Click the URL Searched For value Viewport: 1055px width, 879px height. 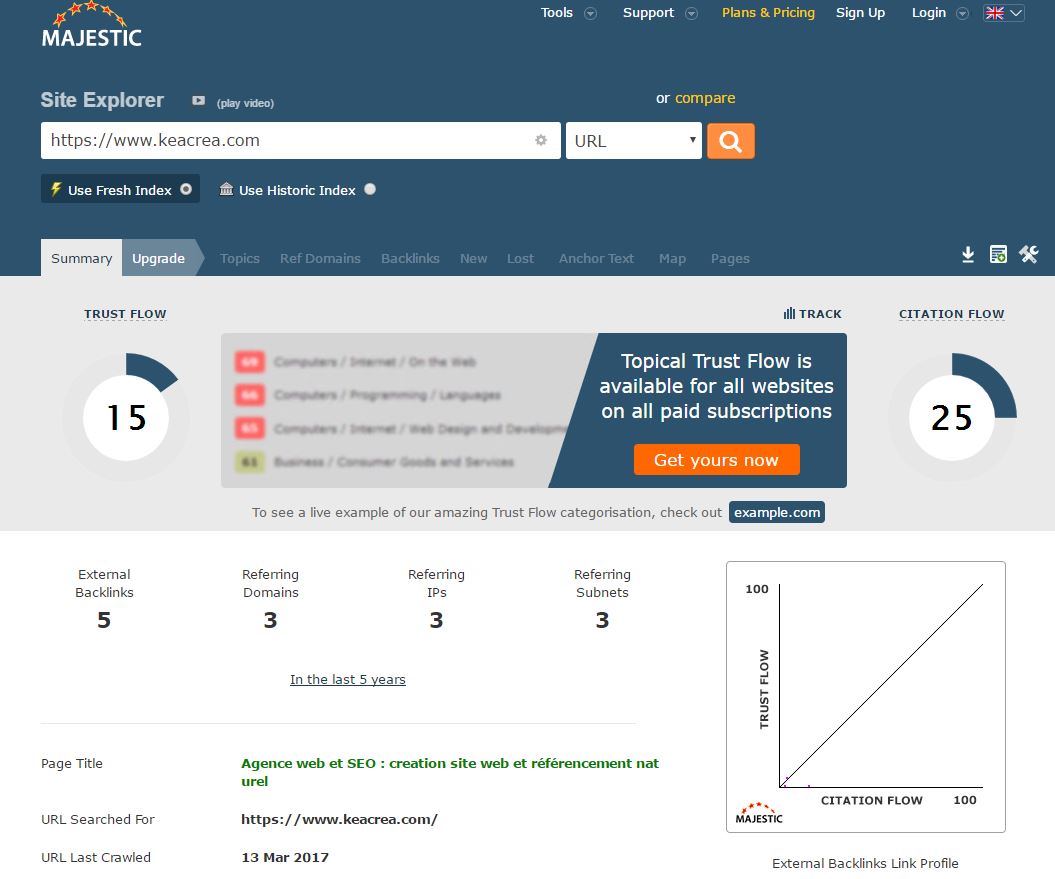pyautogui.click(x=339, y=819)
